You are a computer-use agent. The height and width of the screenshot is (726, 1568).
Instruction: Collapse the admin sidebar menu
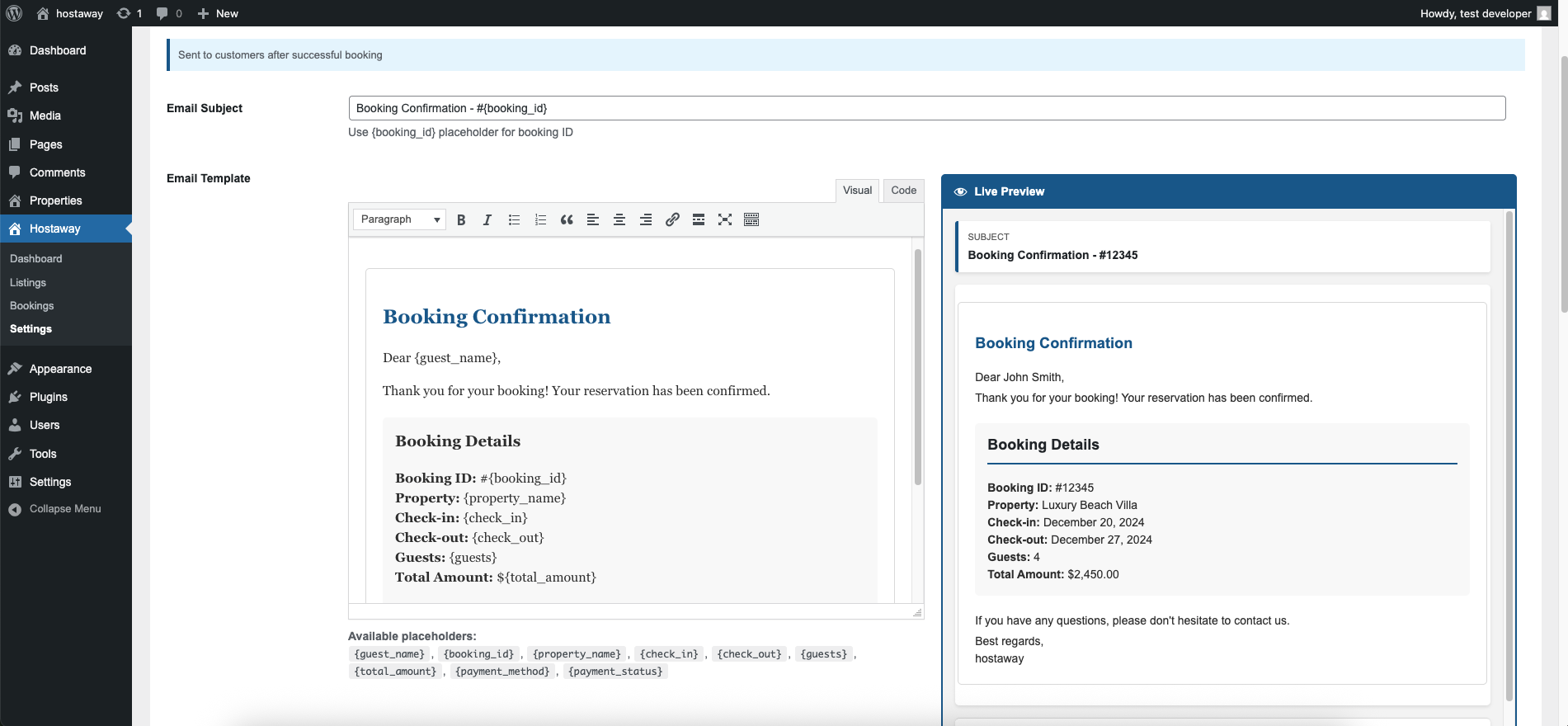[x=66, y=509]
